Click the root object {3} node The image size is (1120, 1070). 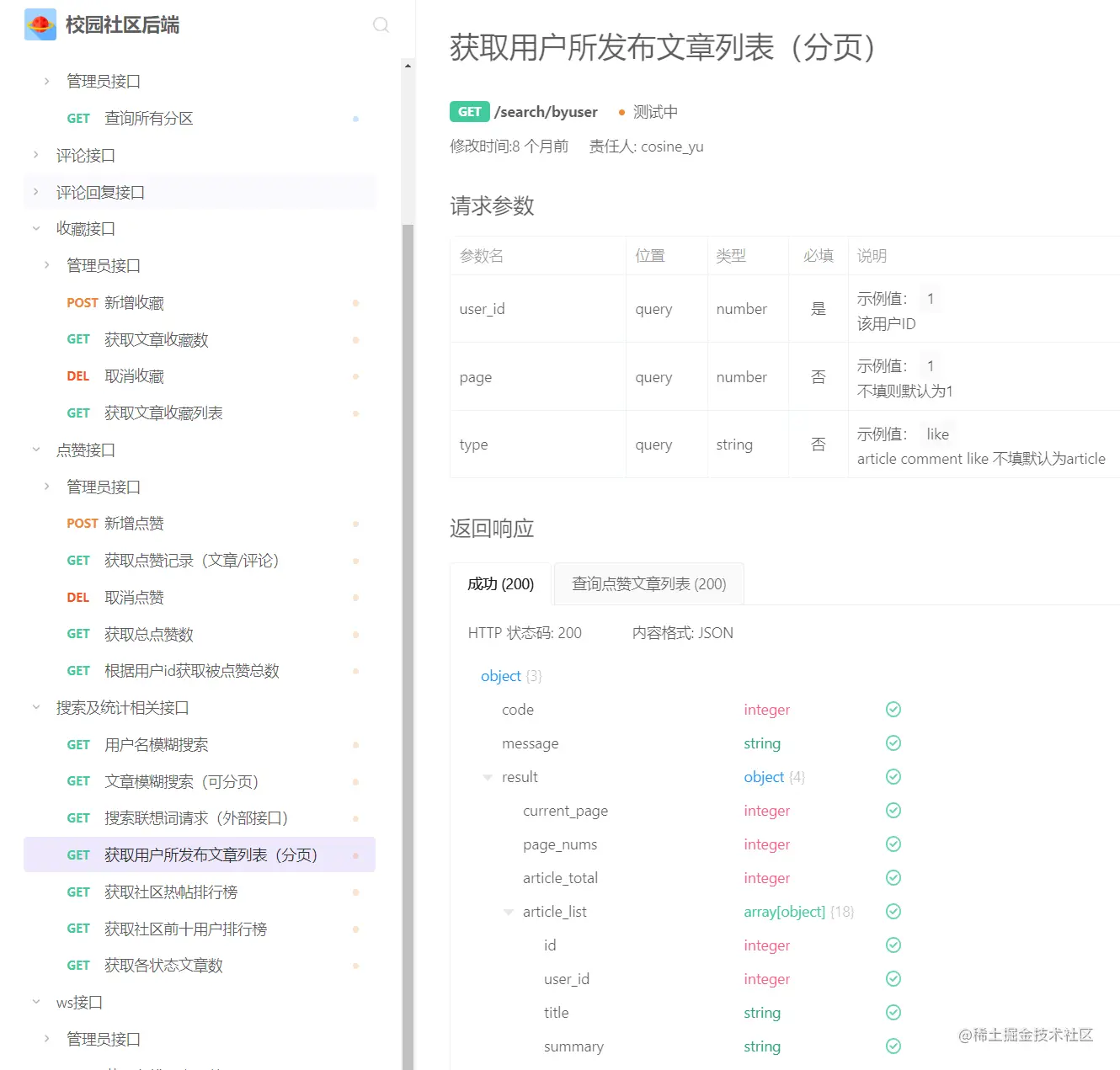511,676
